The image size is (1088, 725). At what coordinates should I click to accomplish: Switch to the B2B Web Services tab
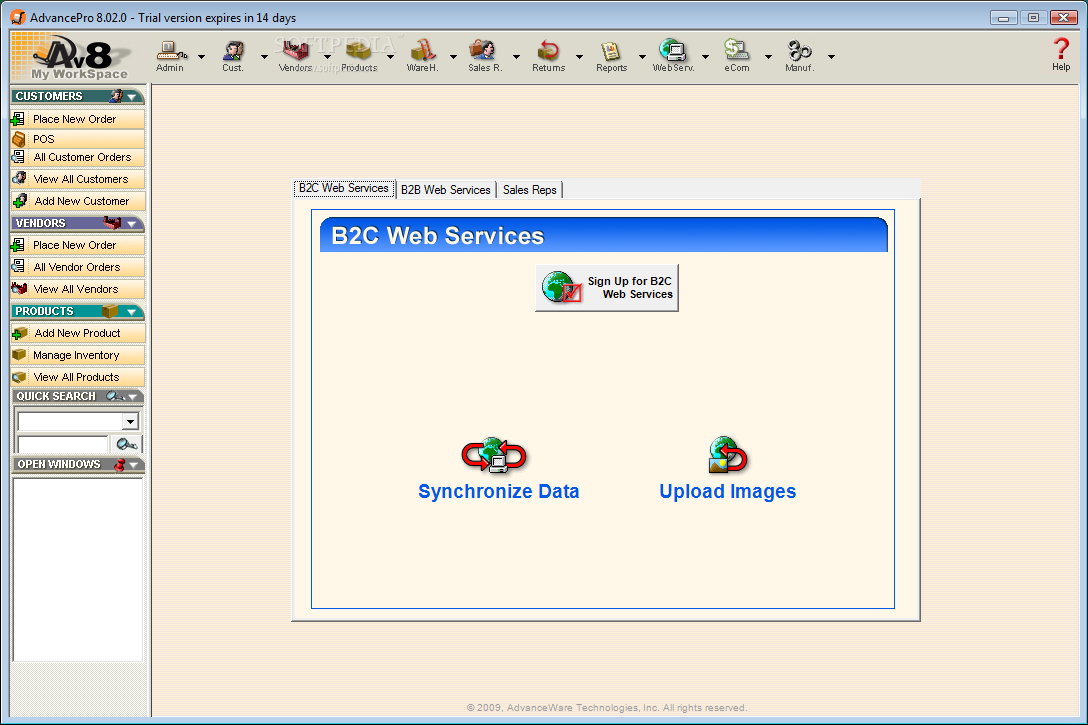pyautogui.click(x=445, y=189)
